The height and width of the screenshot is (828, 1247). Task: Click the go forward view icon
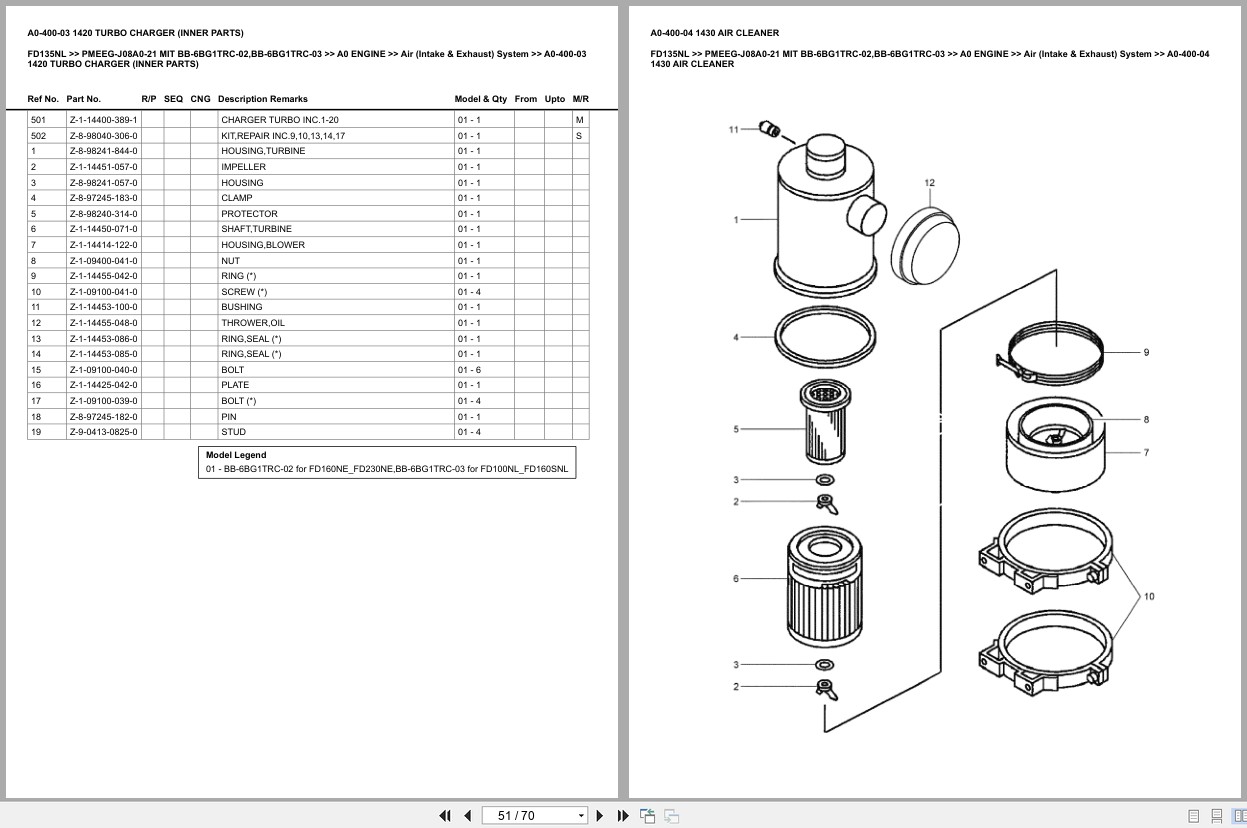tap(671, 815)
